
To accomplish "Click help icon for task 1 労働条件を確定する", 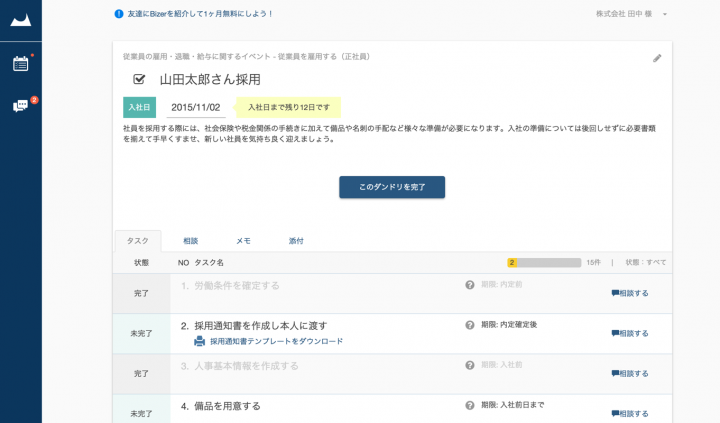I will coord(469,285).
